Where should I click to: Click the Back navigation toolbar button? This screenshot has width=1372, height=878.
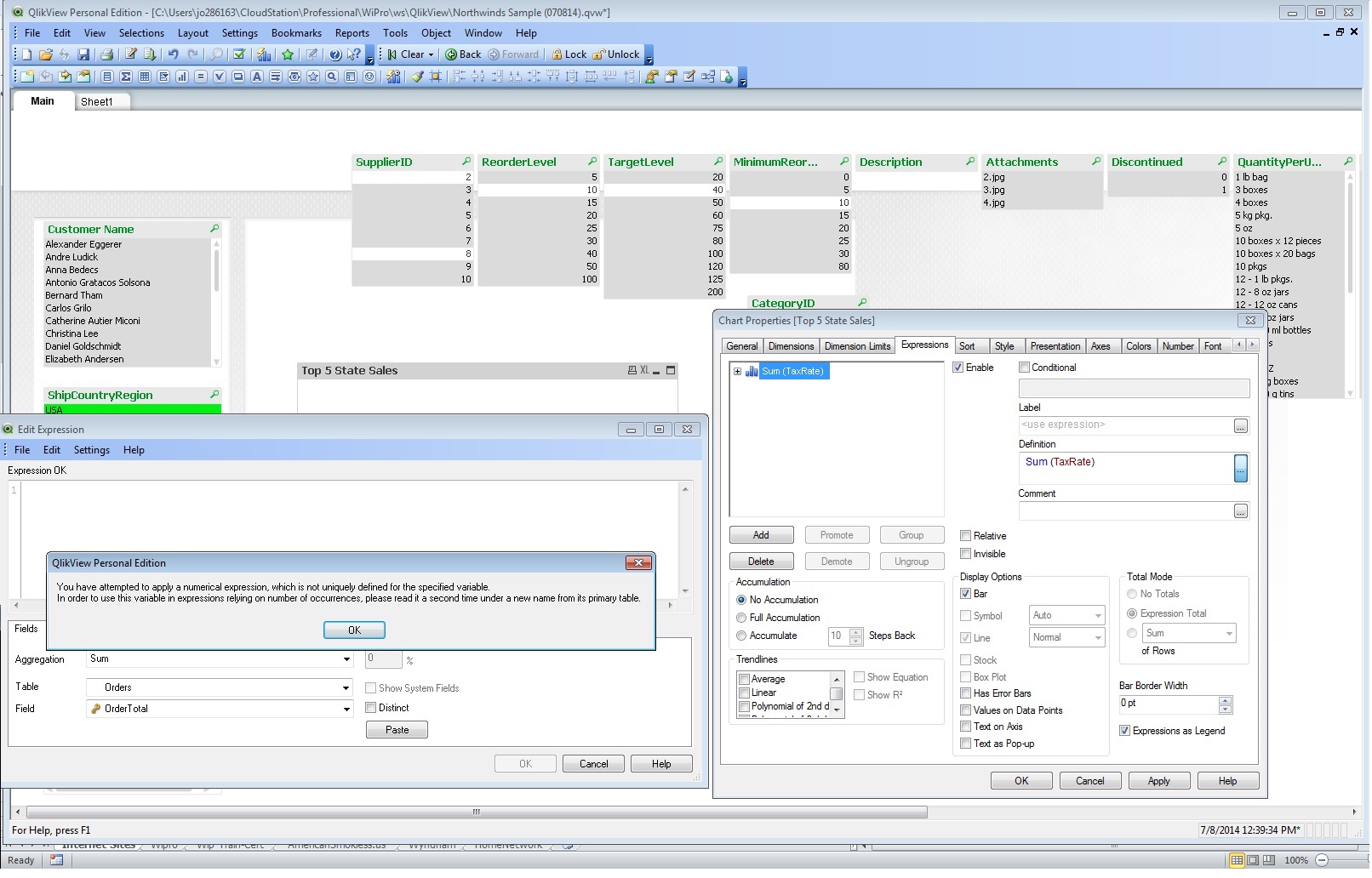tap(463, 54)
